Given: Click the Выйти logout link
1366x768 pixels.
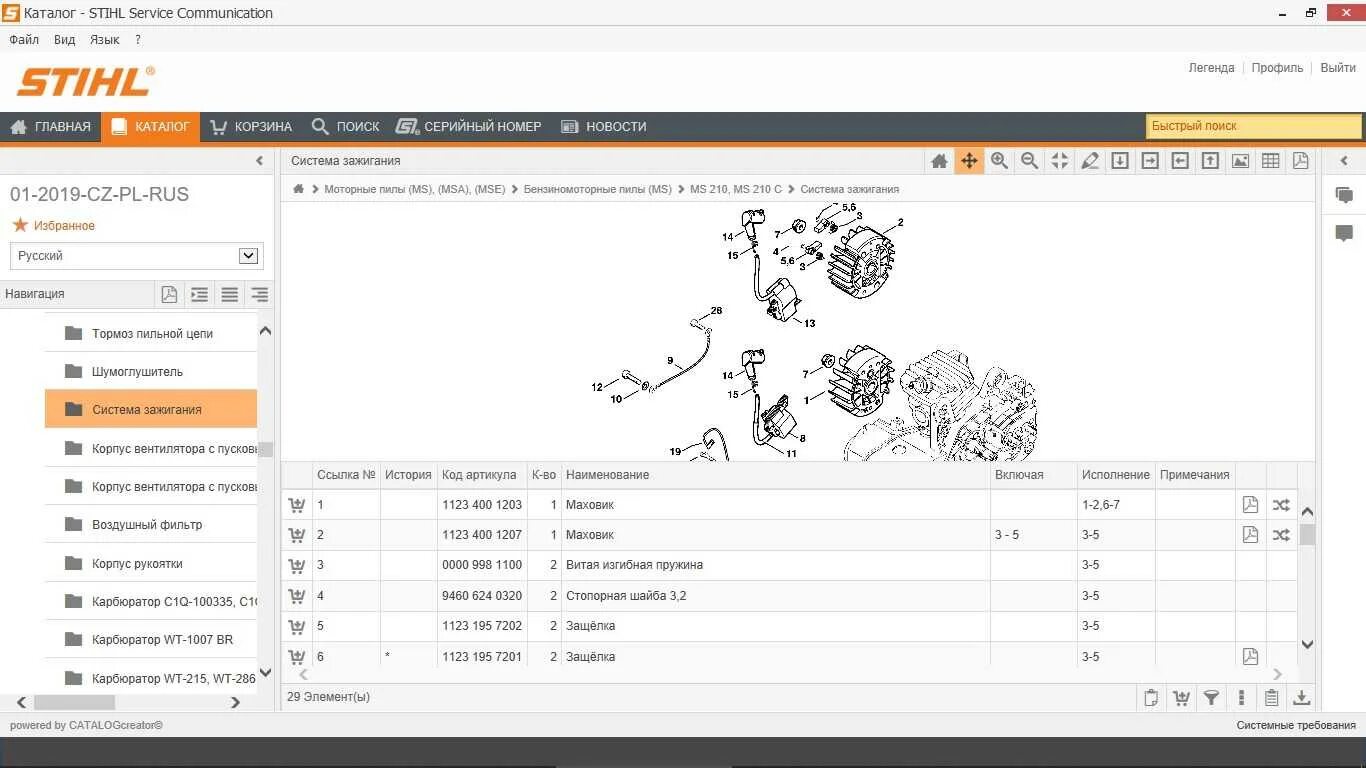Looking at the screenshot, I should [1338, 68].
